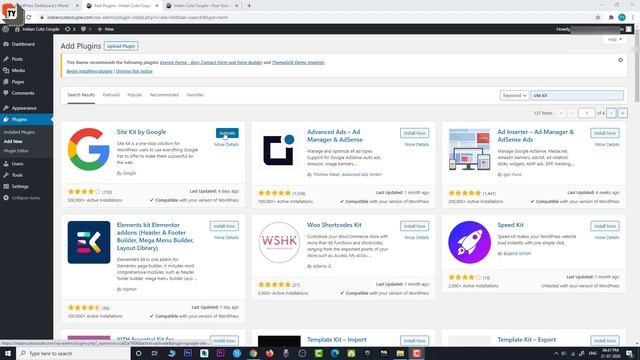Open Cortana circle on the taskbar
This screenshot has height=360, width=640.
pos(138,353)
